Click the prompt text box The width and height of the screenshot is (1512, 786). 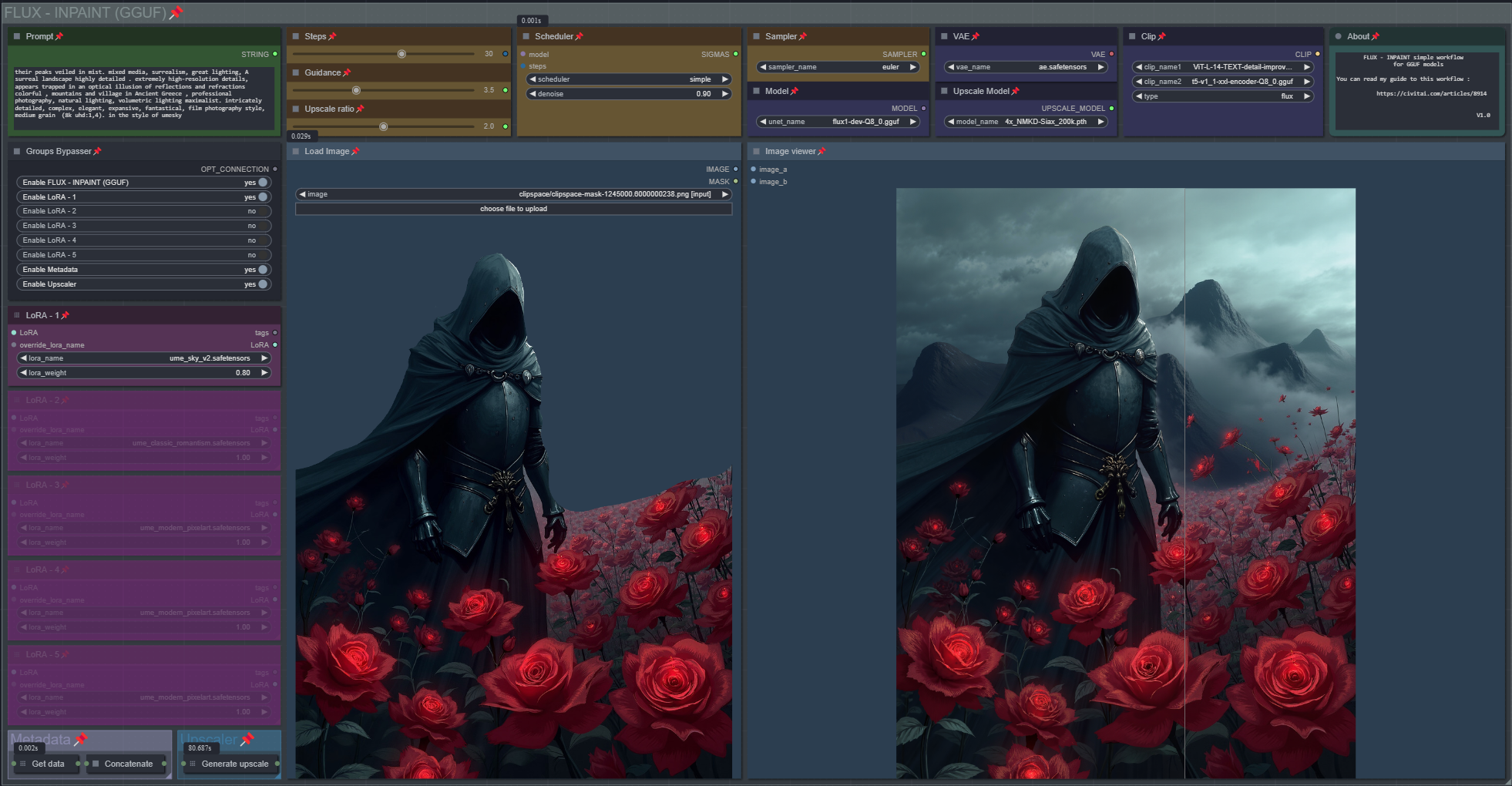click(144, 97)
